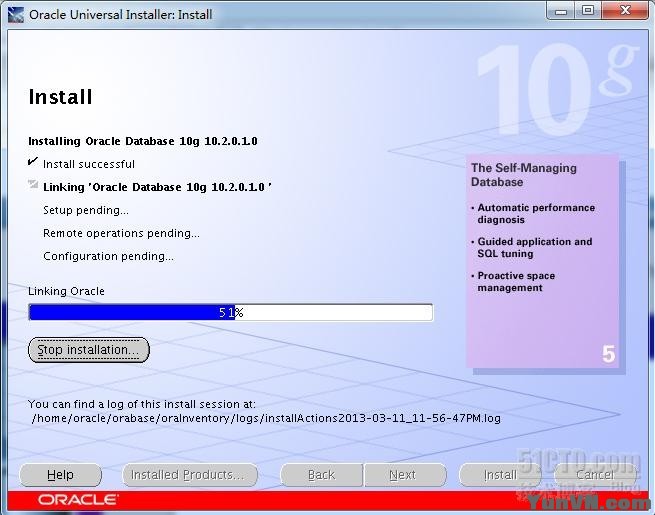Click 'The Self-Managing Database' panel title
The height and width of the screenshot is (515, 655).
[524, 175]
